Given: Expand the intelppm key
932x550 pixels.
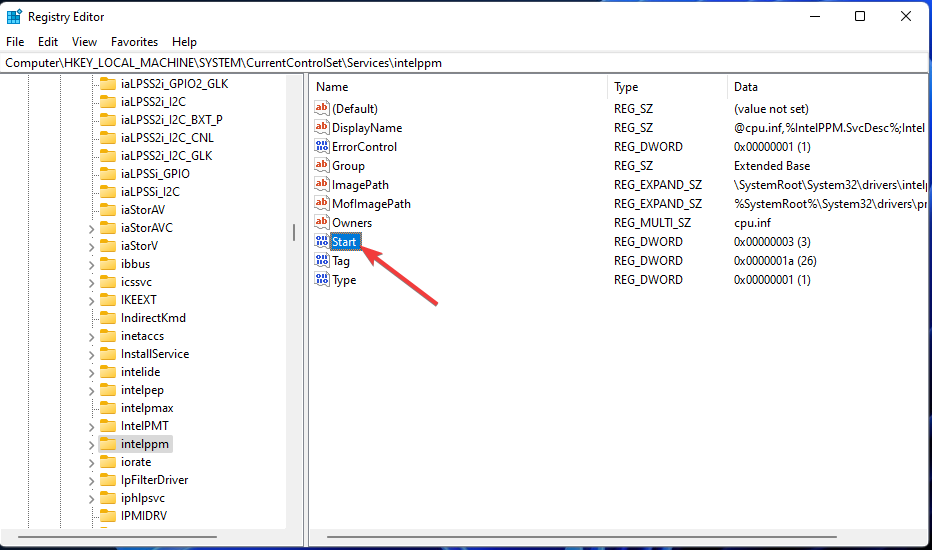Looking at the screenshot, I should click(x=92, y=445).
